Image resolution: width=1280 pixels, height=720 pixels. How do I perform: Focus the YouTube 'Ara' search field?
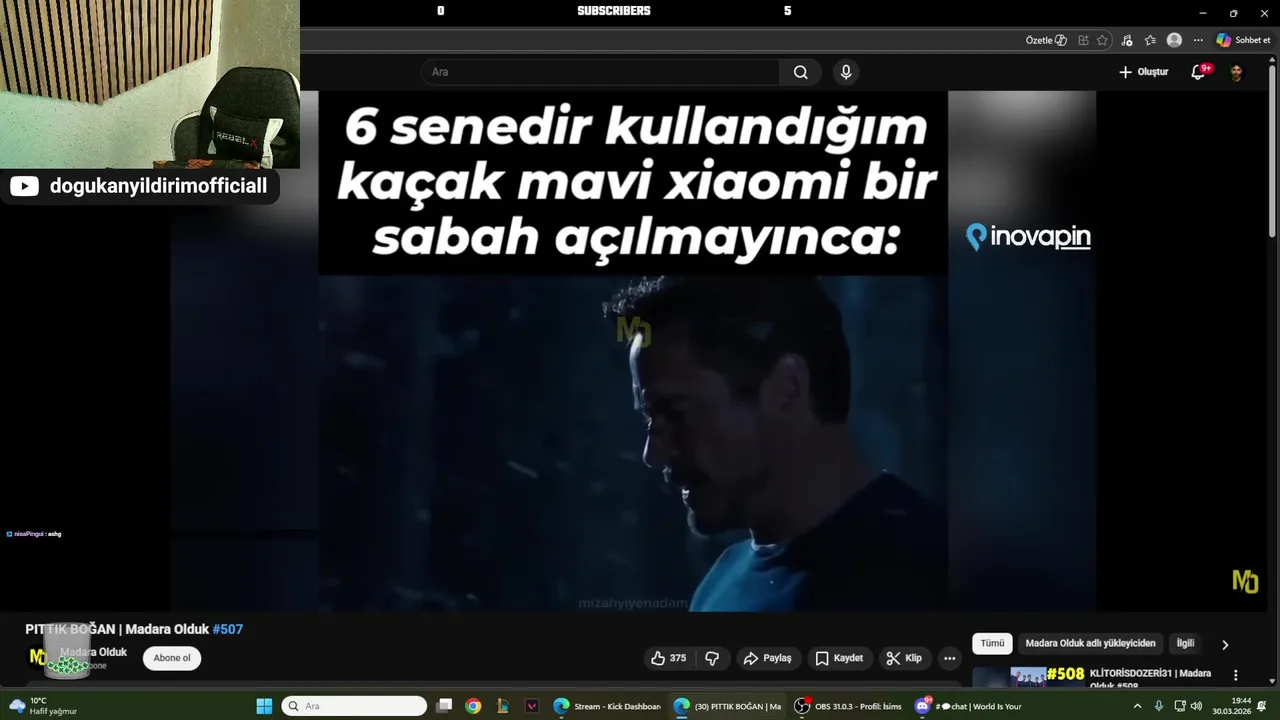[x=600, y=72]
